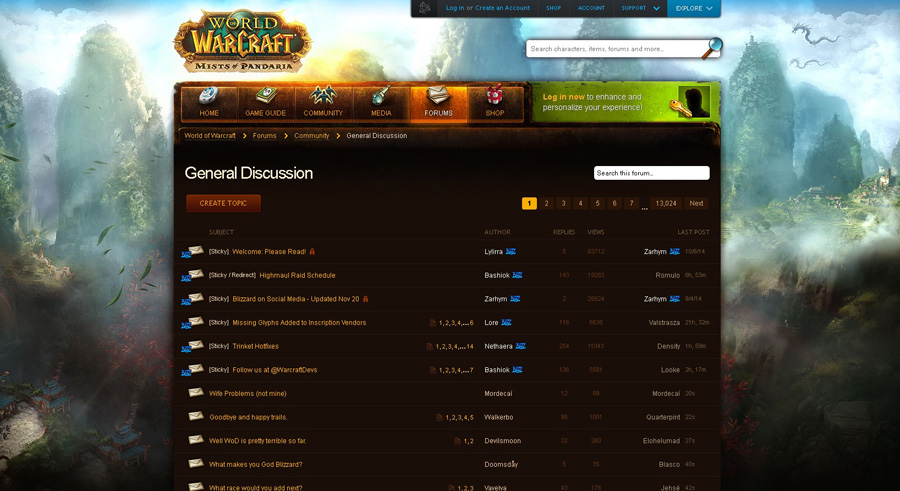Click Community breadcrumb link
900x491 pixels.
312,136
